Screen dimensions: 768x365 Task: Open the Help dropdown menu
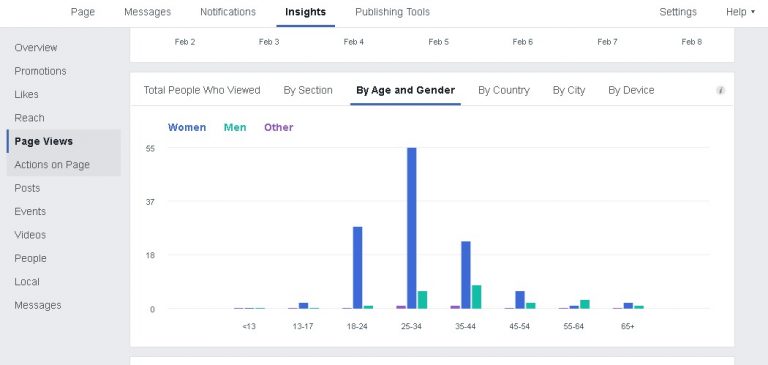[740, 12]
